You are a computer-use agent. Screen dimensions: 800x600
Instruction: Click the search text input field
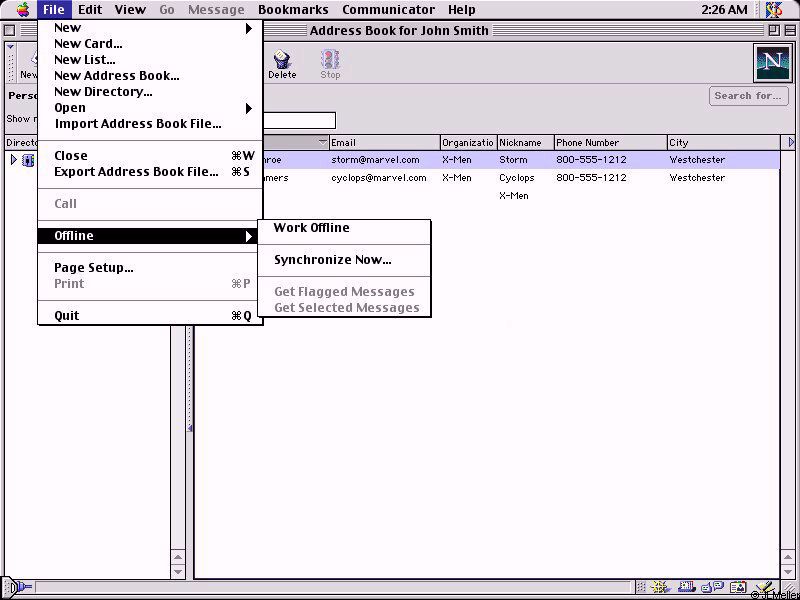(x=300, y=121)
